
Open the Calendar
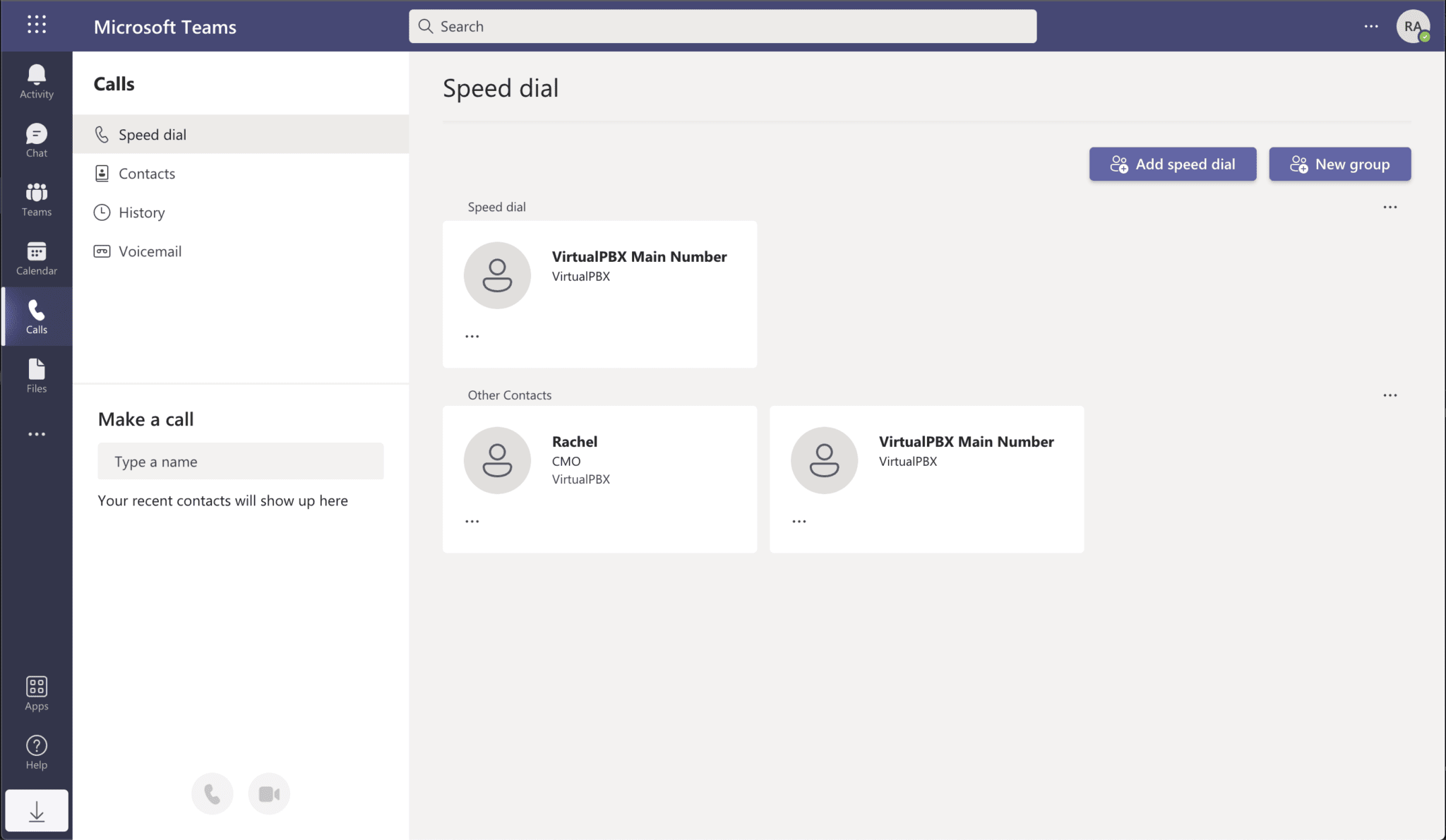pyautogui.click(x=36, y=257)
